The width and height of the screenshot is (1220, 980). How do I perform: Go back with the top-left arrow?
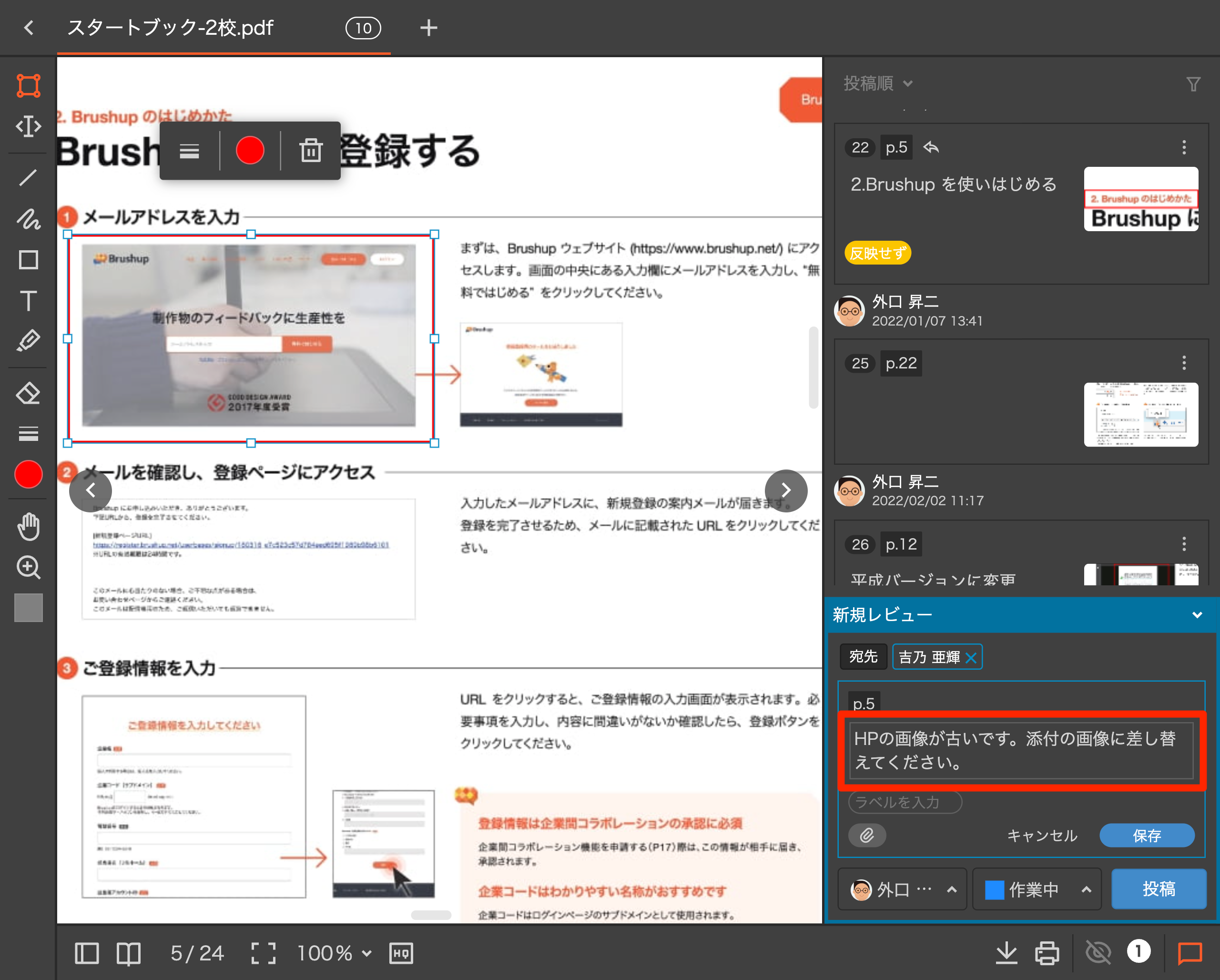click(29, 28)
